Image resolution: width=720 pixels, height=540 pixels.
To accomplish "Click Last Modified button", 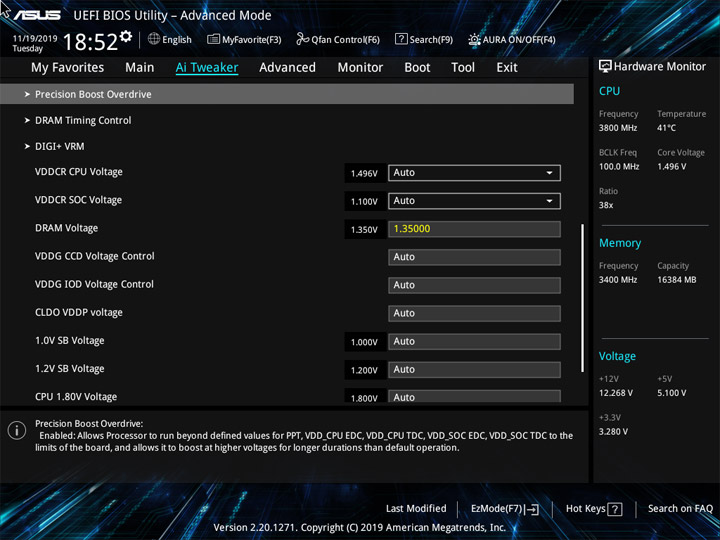I will pos(416,508).
